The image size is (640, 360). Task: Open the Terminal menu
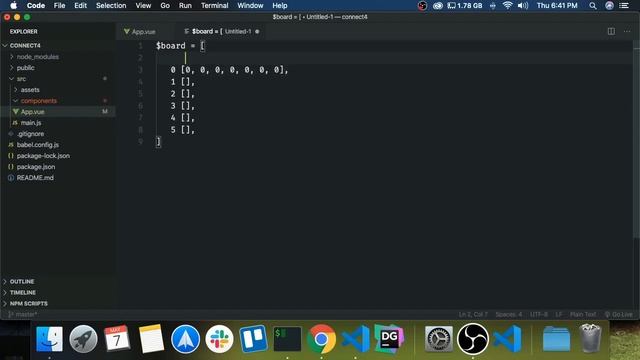pos(215,6)
